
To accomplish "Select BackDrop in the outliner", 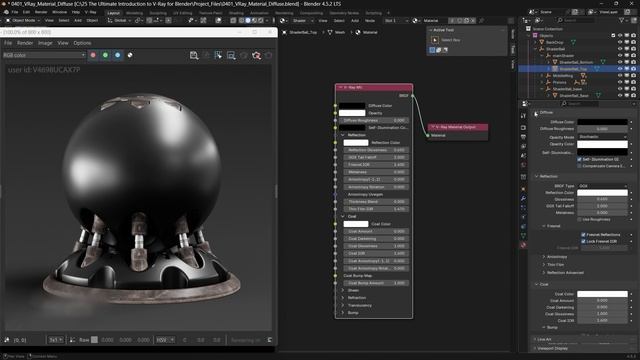I will pos(555,42).
